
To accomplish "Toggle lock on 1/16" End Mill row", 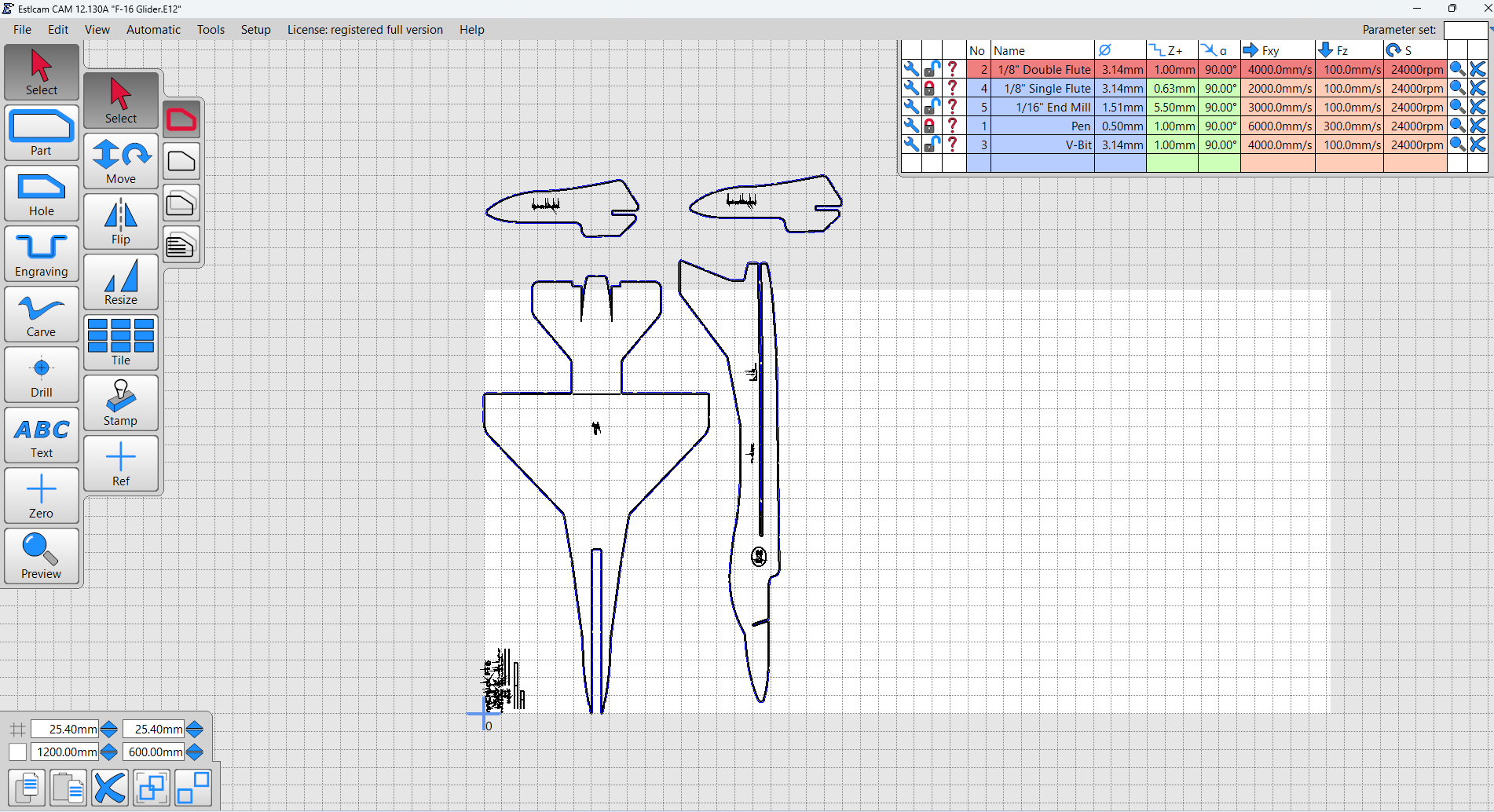I will pos(931,107).
